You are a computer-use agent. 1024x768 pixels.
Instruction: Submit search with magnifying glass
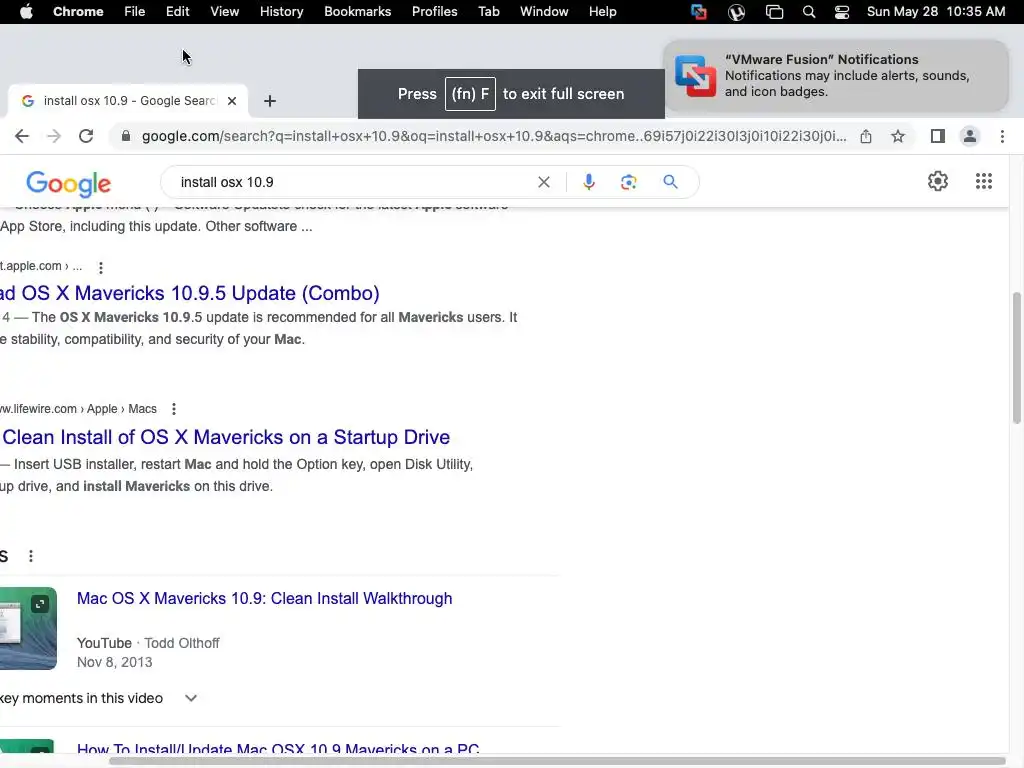pyautogui.click(x=670, y=182)
